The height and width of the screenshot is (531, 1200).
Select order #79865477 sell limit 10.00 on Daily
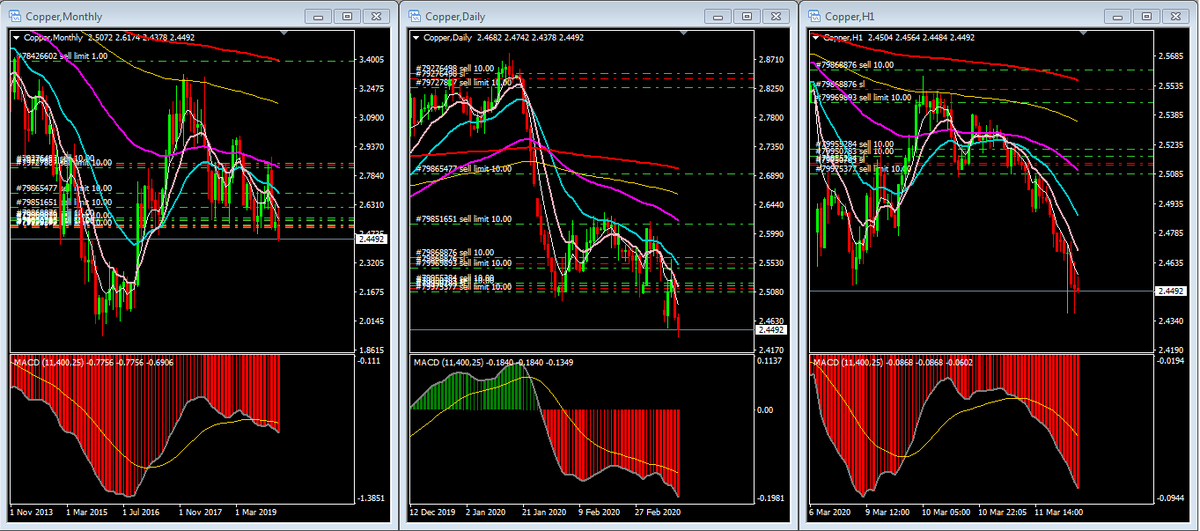point(463,169)
